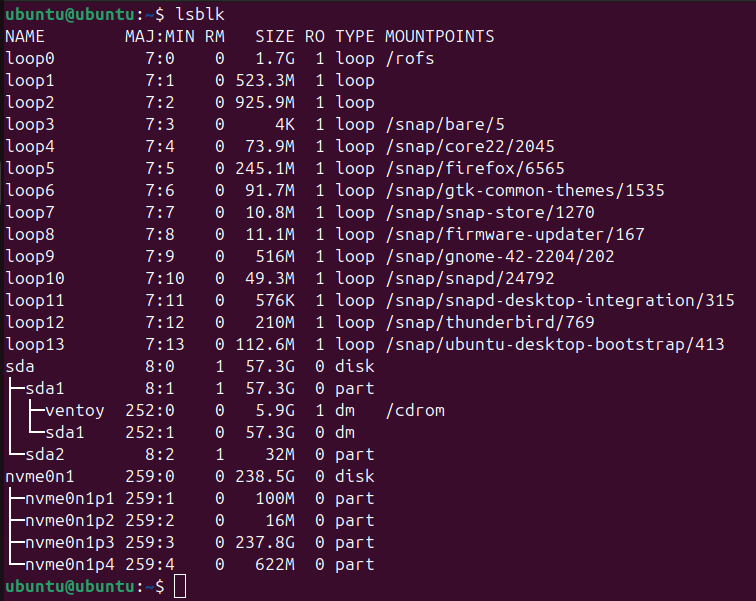
Task: Select the sda2 partition entry
Action: coord(46,454)
